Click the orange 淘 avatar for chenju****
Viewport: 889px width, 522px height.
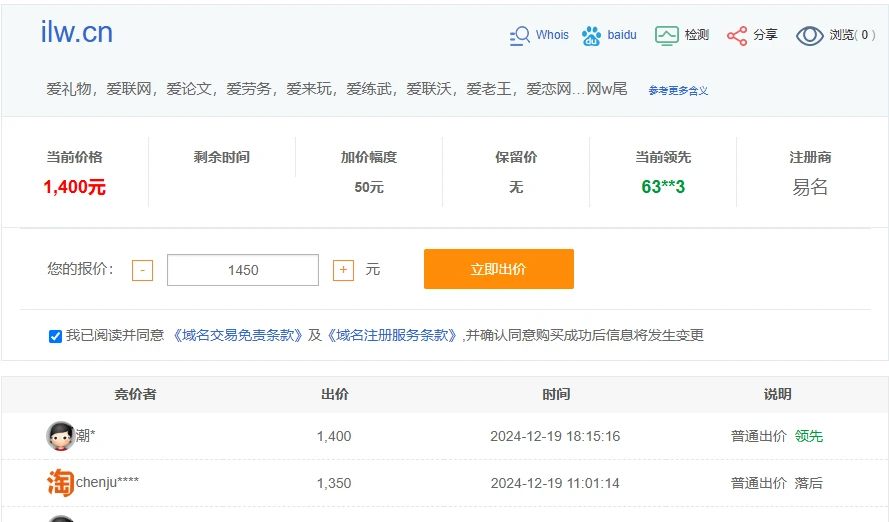(x=61, y=483)
